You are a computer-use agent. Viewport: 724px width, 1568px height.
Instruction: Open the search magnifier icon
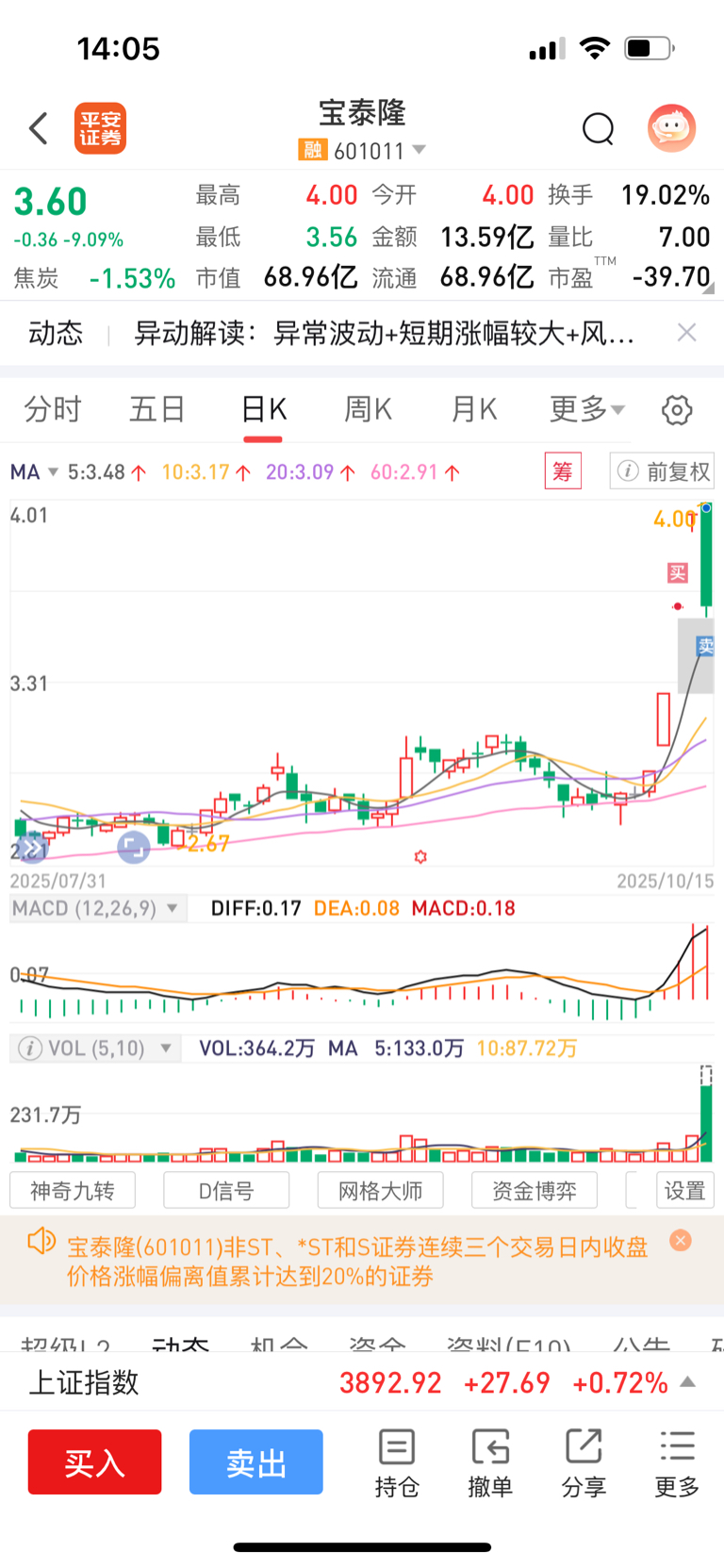point(598,128)
